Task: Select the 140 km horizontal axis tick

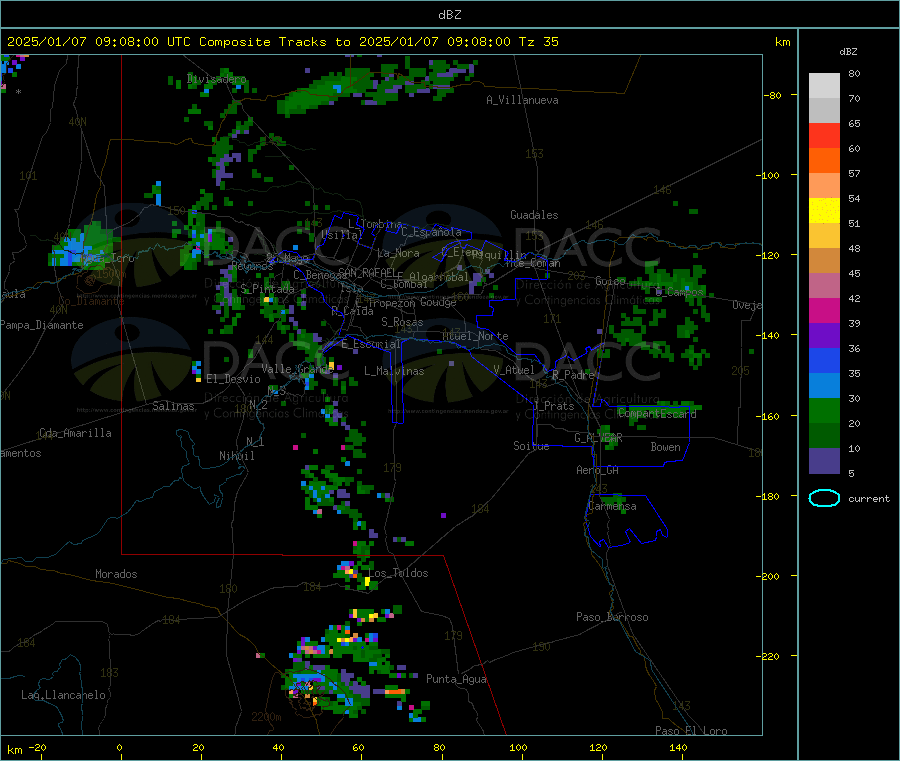Action: [678, 747]
